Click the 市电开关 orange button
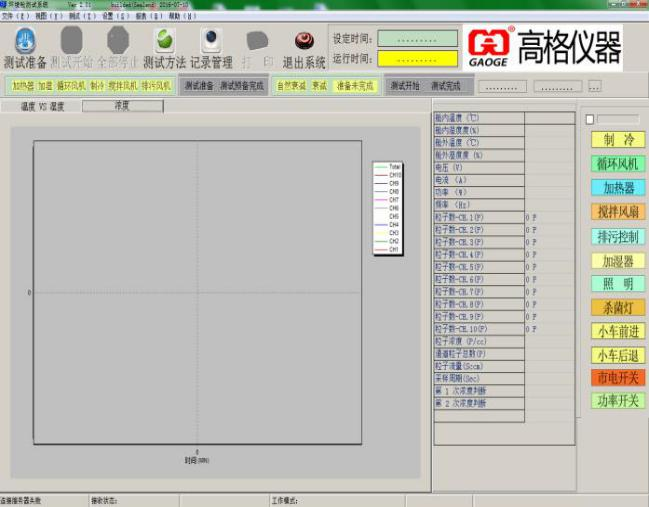Viewport: 649px width, 507px height. pyautogui.click(x=618, y=377)
